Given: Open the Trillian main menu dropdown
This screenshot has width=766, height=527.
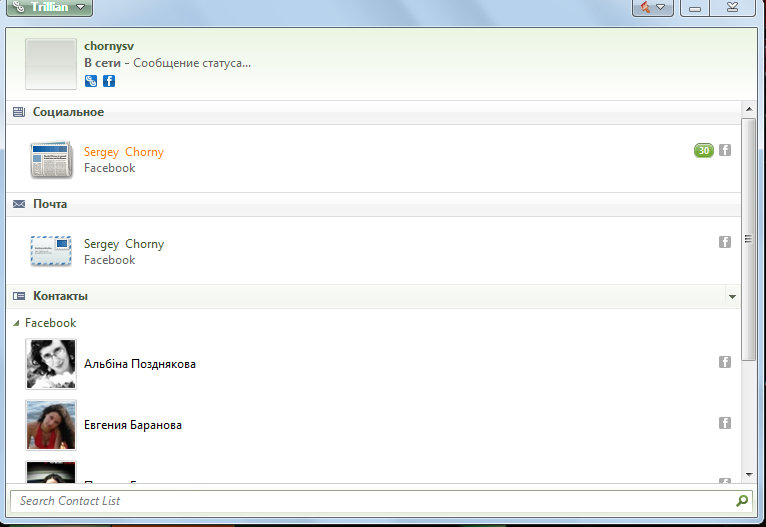Looking at the screenshot, I should [49, 7].
